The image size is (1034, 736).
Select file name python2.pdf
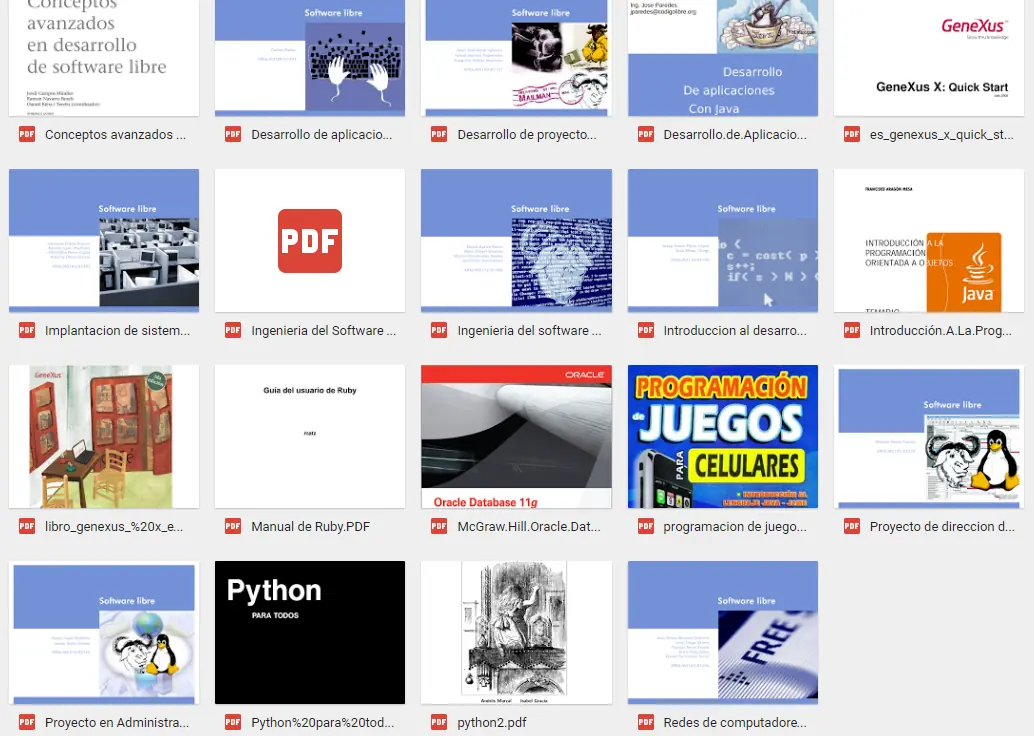click(492, 722)
